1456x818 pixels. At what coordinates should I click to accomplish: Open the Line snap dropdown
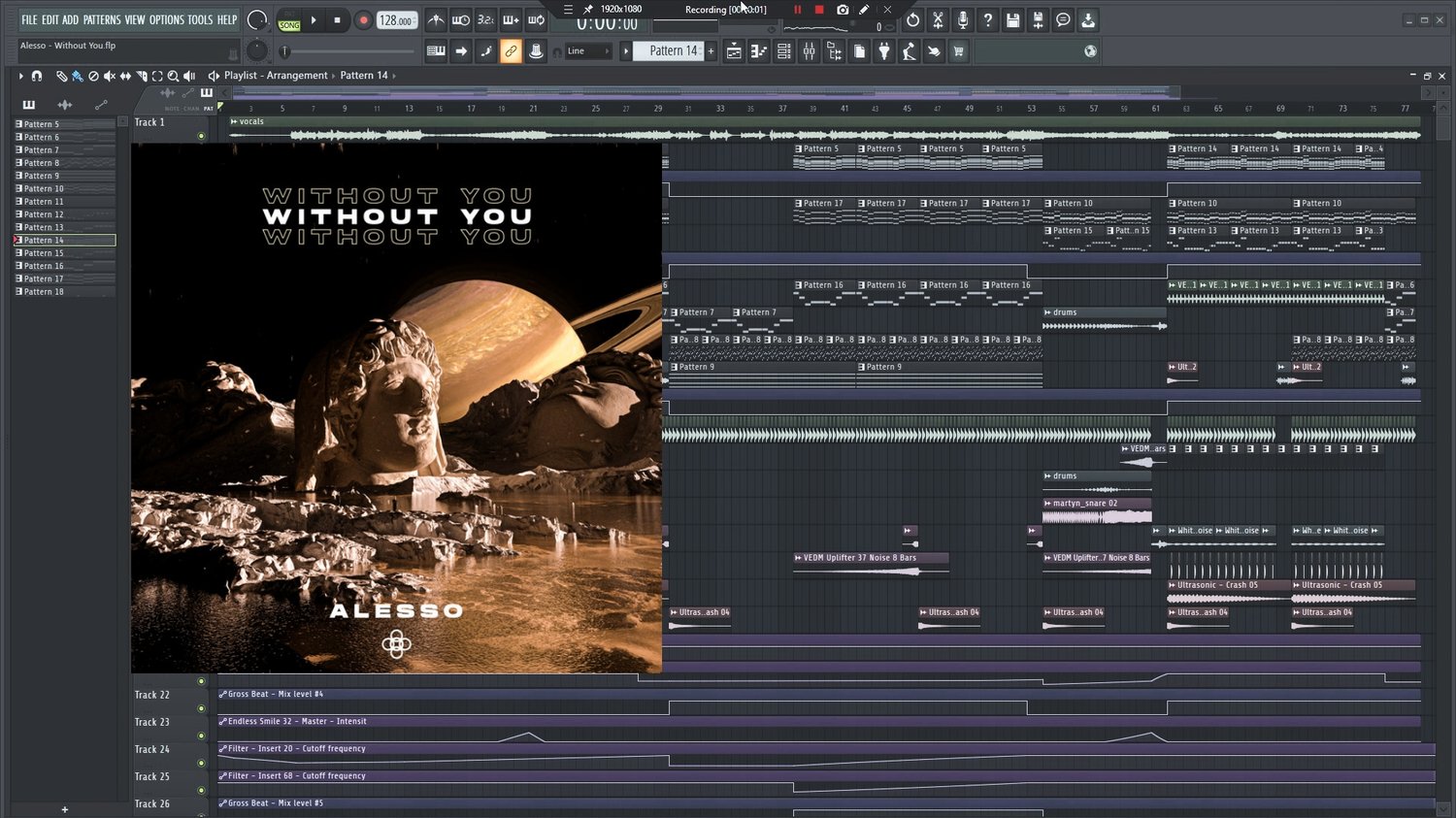[588, 51]
